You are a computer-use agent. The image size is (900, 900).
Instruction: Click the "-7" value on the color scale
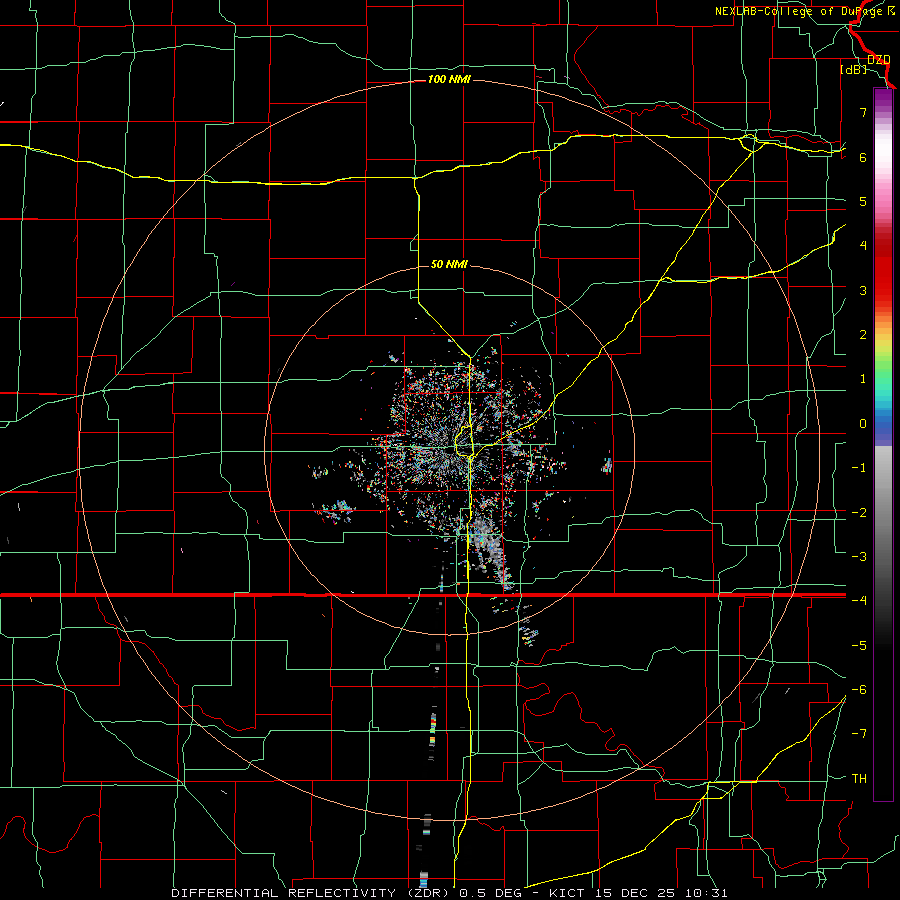pos(859,734)
